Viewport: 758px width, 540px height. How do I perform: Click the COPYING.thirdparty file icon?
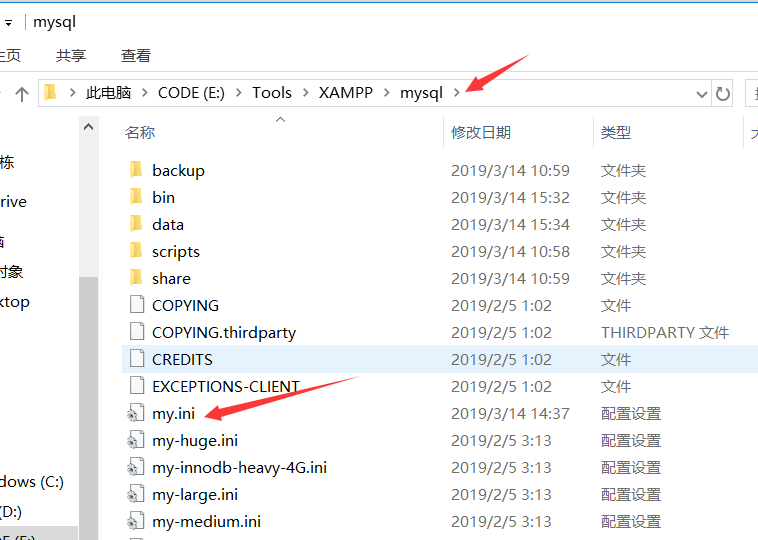coord(137,332)
